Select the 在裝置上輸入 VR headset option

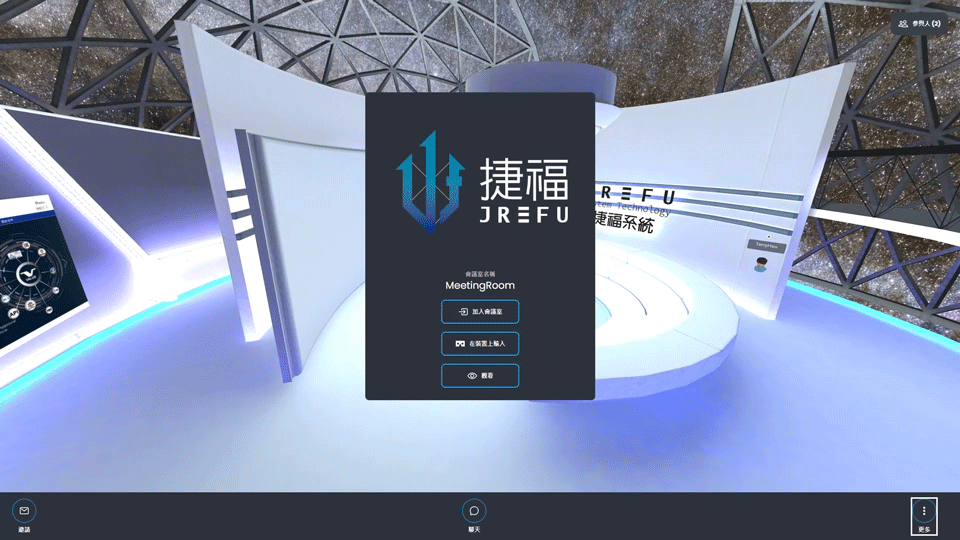tap(480, 343)
